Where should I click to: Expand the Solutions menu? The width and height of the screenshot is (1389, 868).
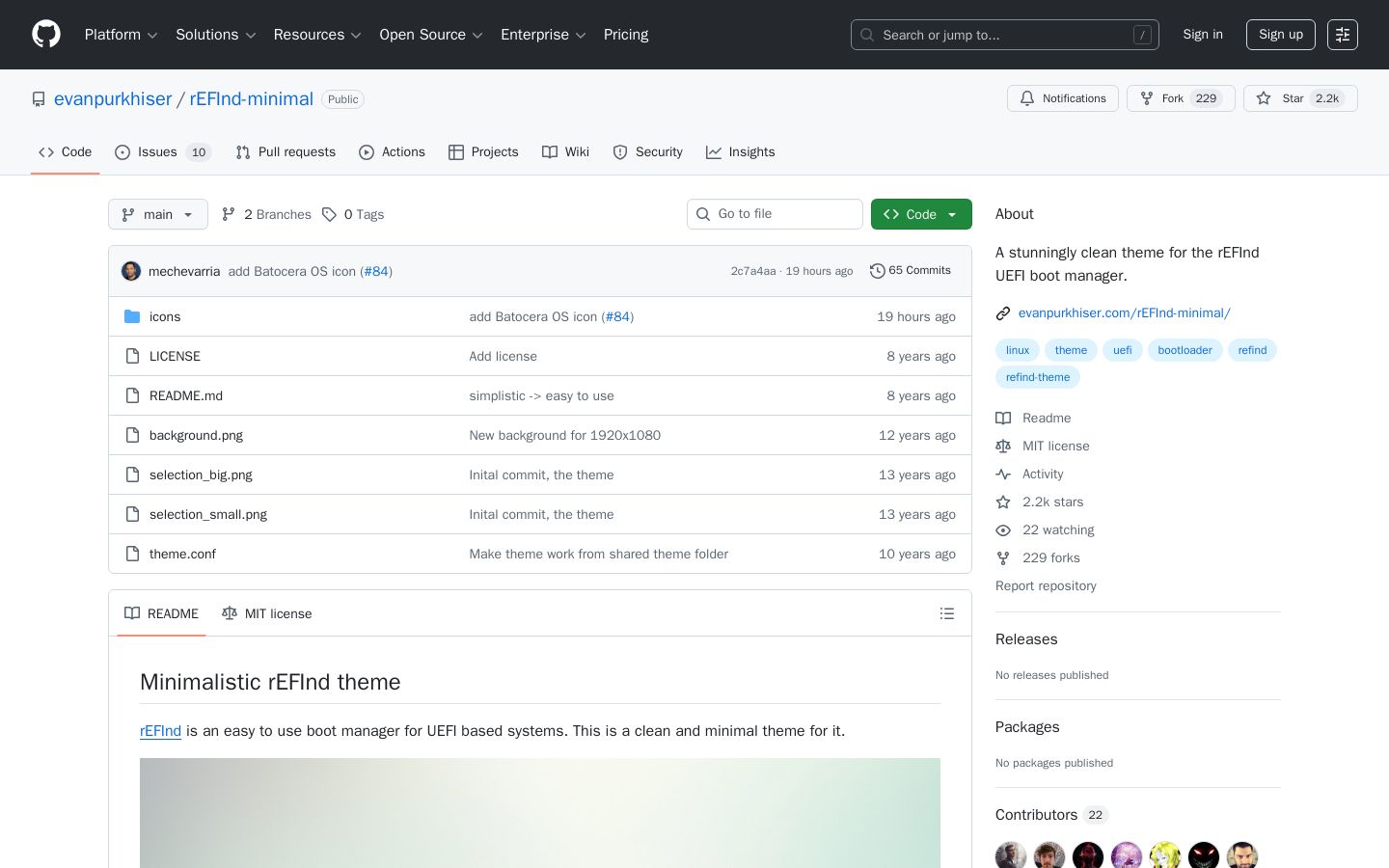(215, 35)
